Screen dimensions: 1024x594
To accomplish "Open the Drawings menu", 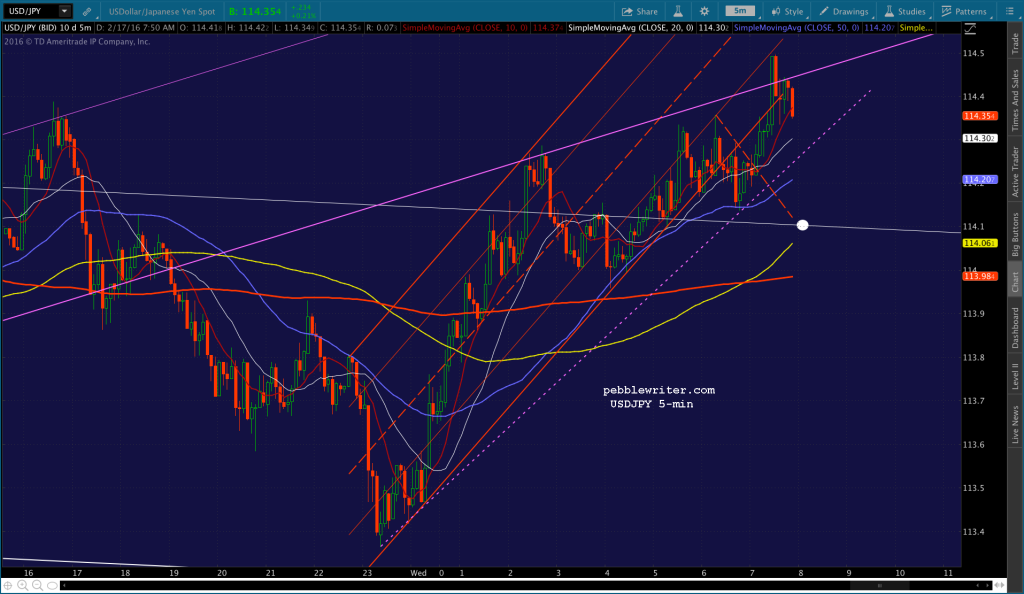I will point(844,11).
